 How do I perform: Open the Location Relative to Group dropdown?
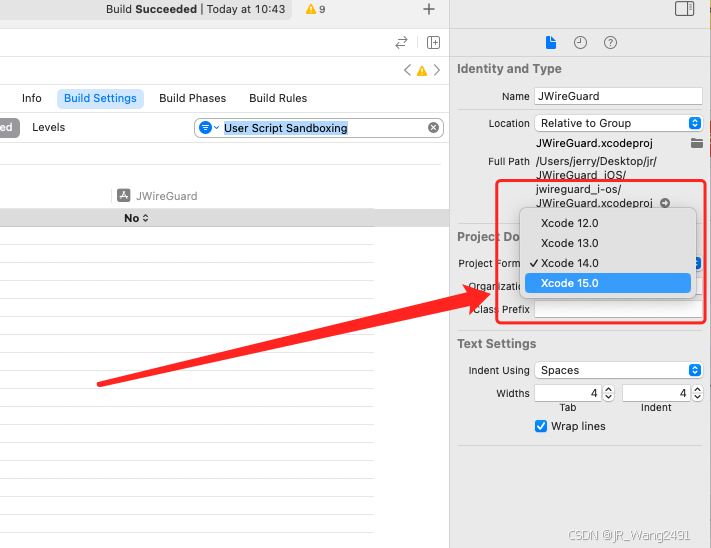pyautogui.click(x=618, y=123)
